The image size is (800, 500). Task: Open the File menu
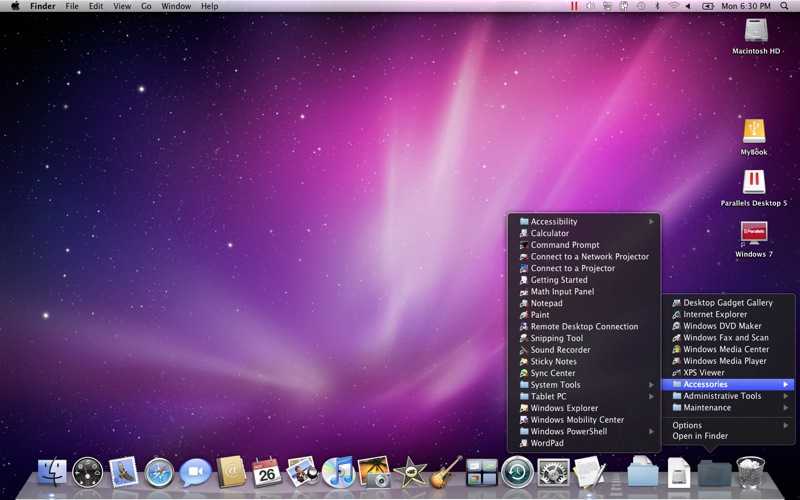pyautogui.click(x=72, y=6)
